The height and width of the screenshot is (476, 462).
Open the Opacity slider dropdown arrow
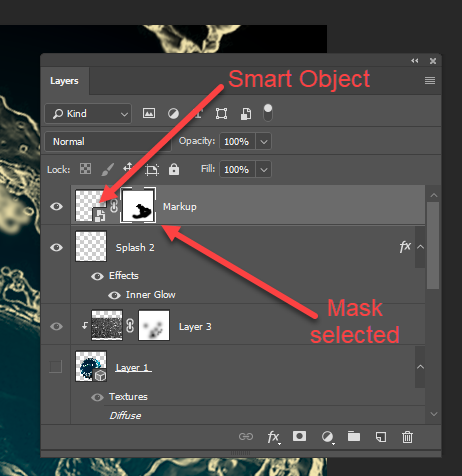click(264, 142)
